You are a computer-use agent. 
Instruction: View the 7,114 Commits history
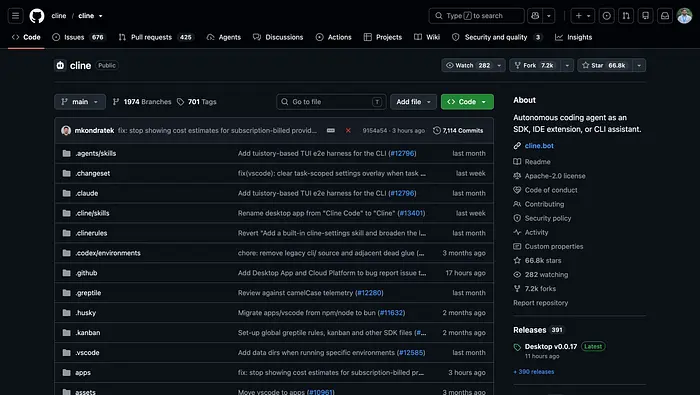click(458, 130)
